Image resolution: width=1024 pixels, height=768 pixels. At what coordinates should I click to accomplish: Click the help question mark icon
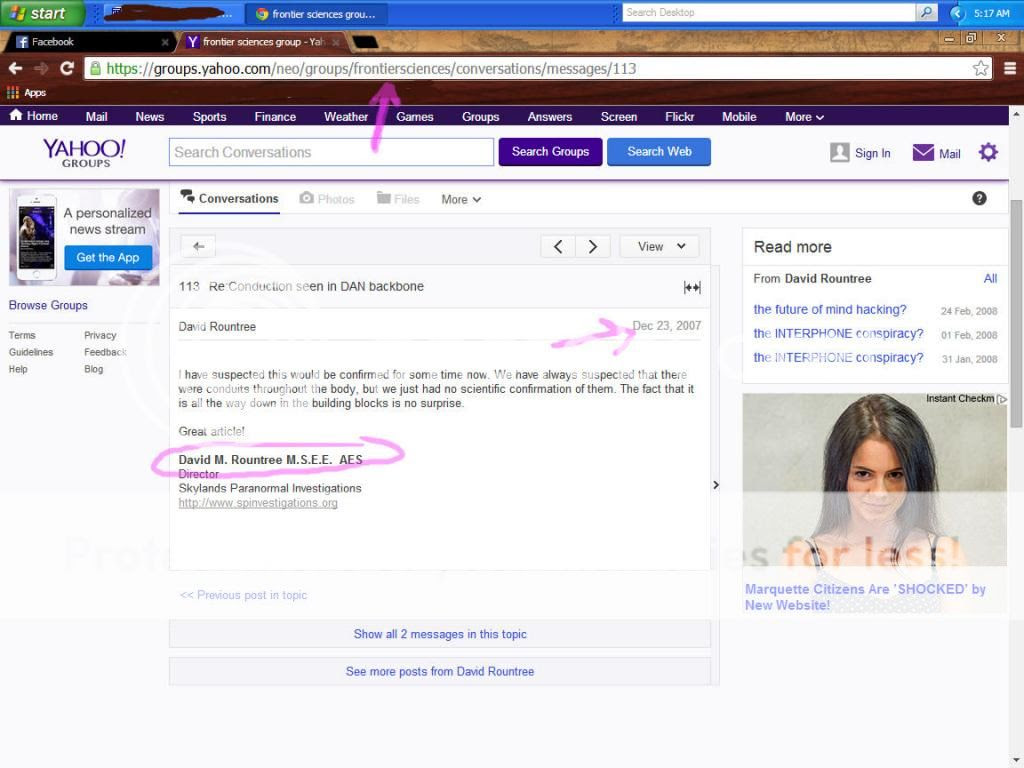coord(979,199)
